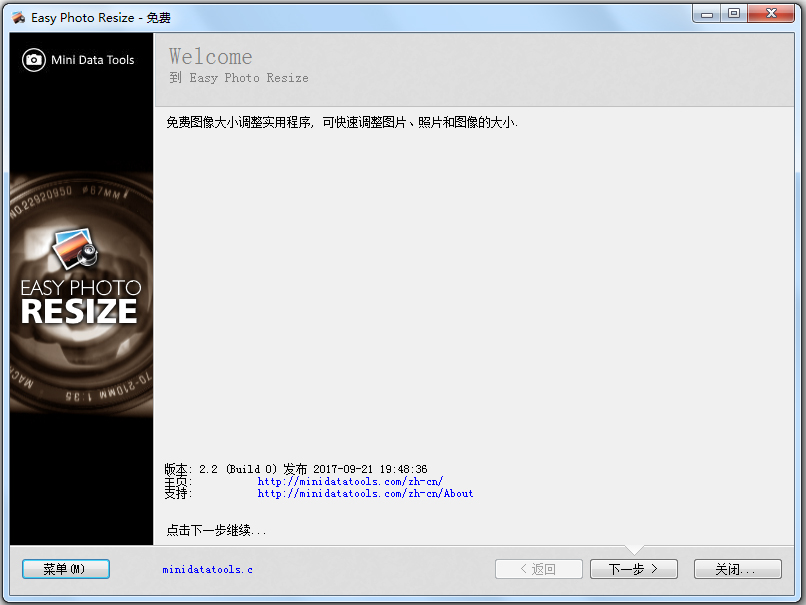This screenshot has height=605, width=806.
Task: Click the 支持: label
Action: point(178,493)
